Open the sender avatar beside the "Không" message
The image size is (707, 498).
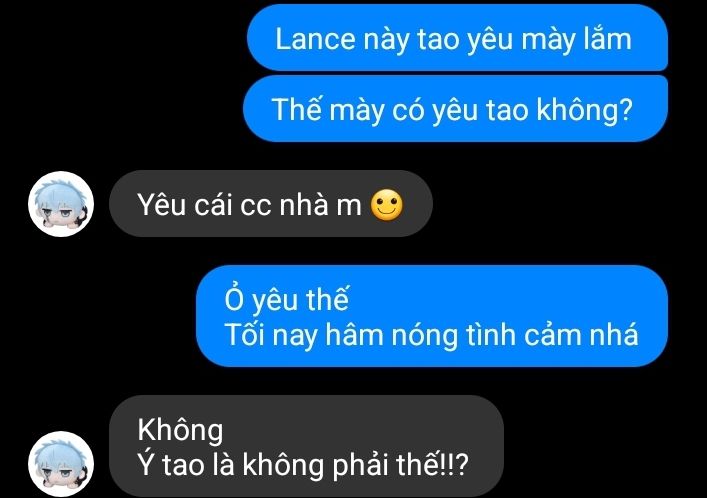tap(61, 464)
